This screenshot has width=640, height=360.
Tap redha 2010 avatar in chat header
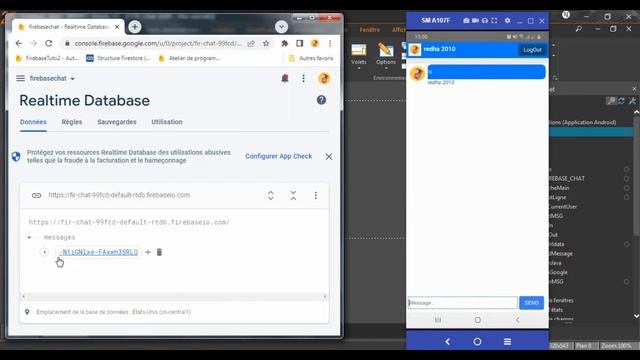click(415, 49)
